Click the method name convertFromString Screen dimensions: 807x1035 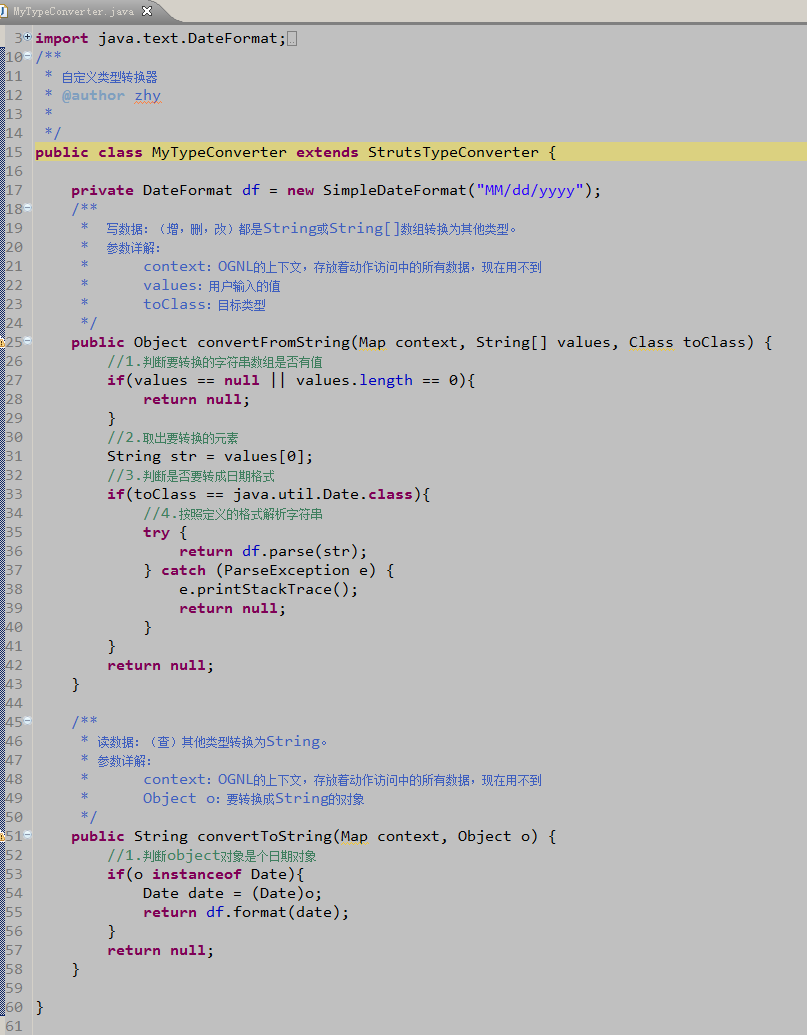(x=273, y=342)
